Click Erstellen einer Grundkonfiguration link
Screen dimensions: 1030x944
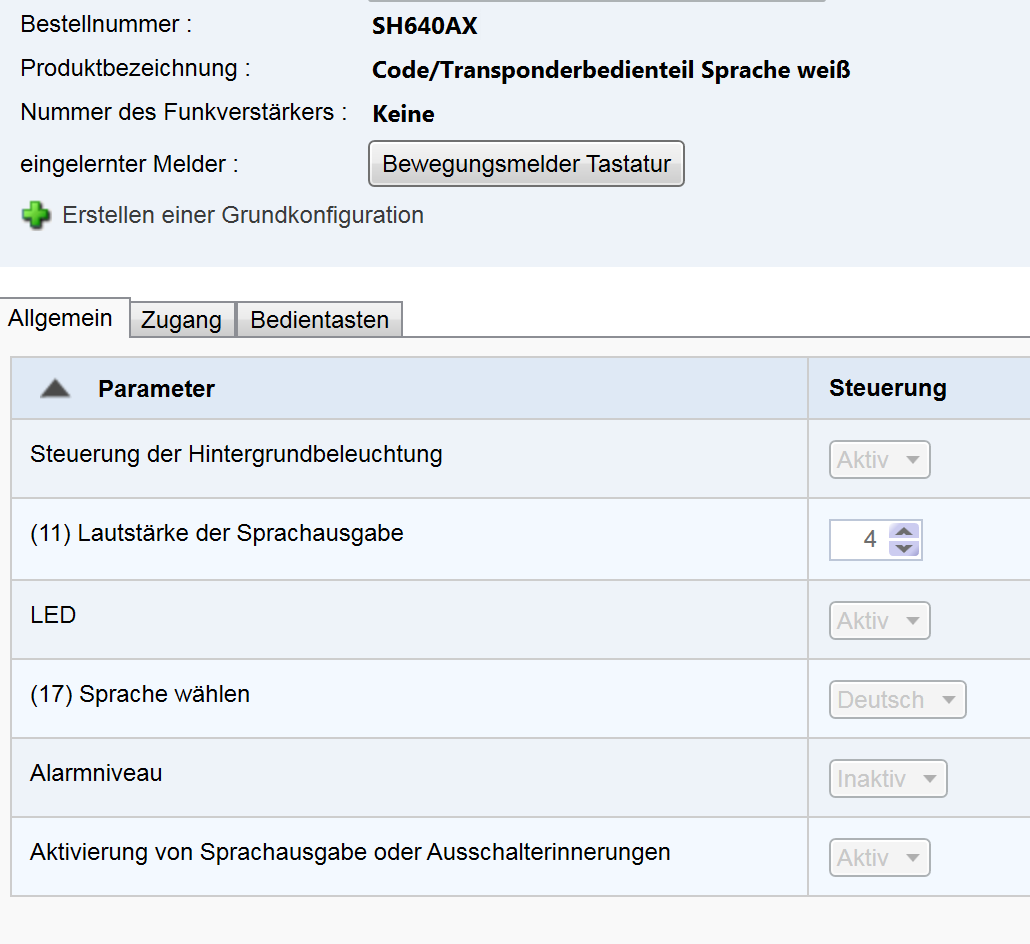pyautogui.click(x=243, y=215)
